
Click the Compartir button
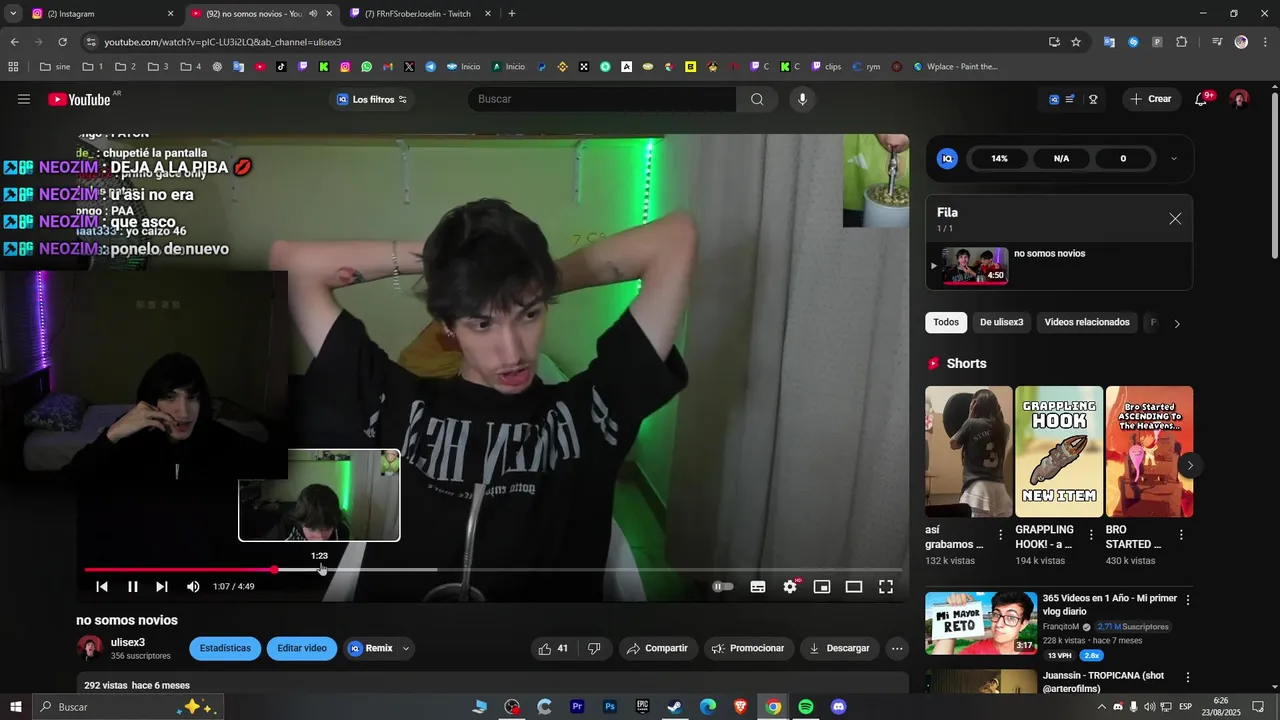coord(657,648)
